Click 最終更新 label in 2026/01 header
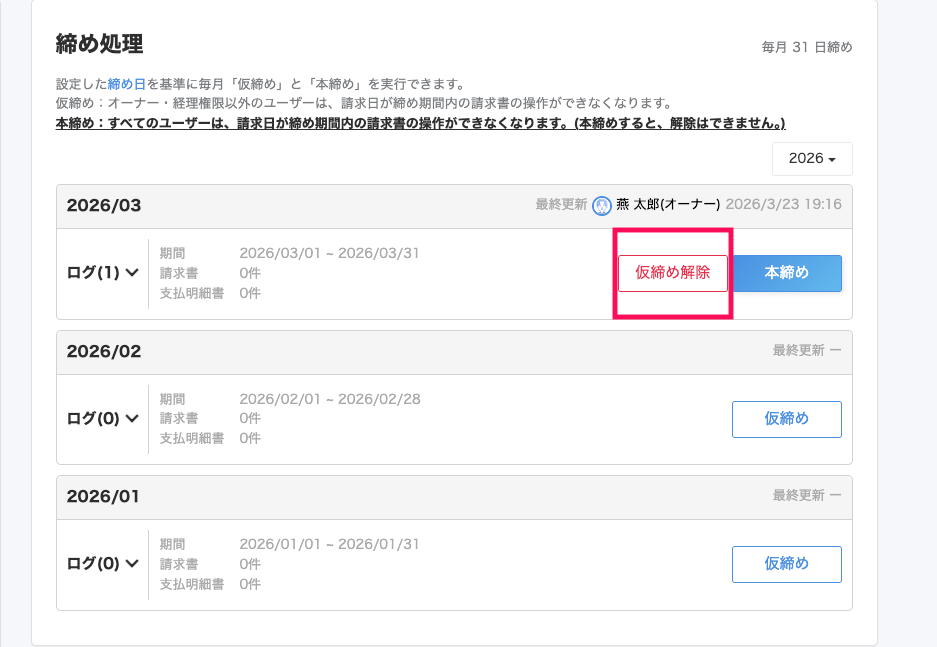937x647 pixels. pos(798,495)
